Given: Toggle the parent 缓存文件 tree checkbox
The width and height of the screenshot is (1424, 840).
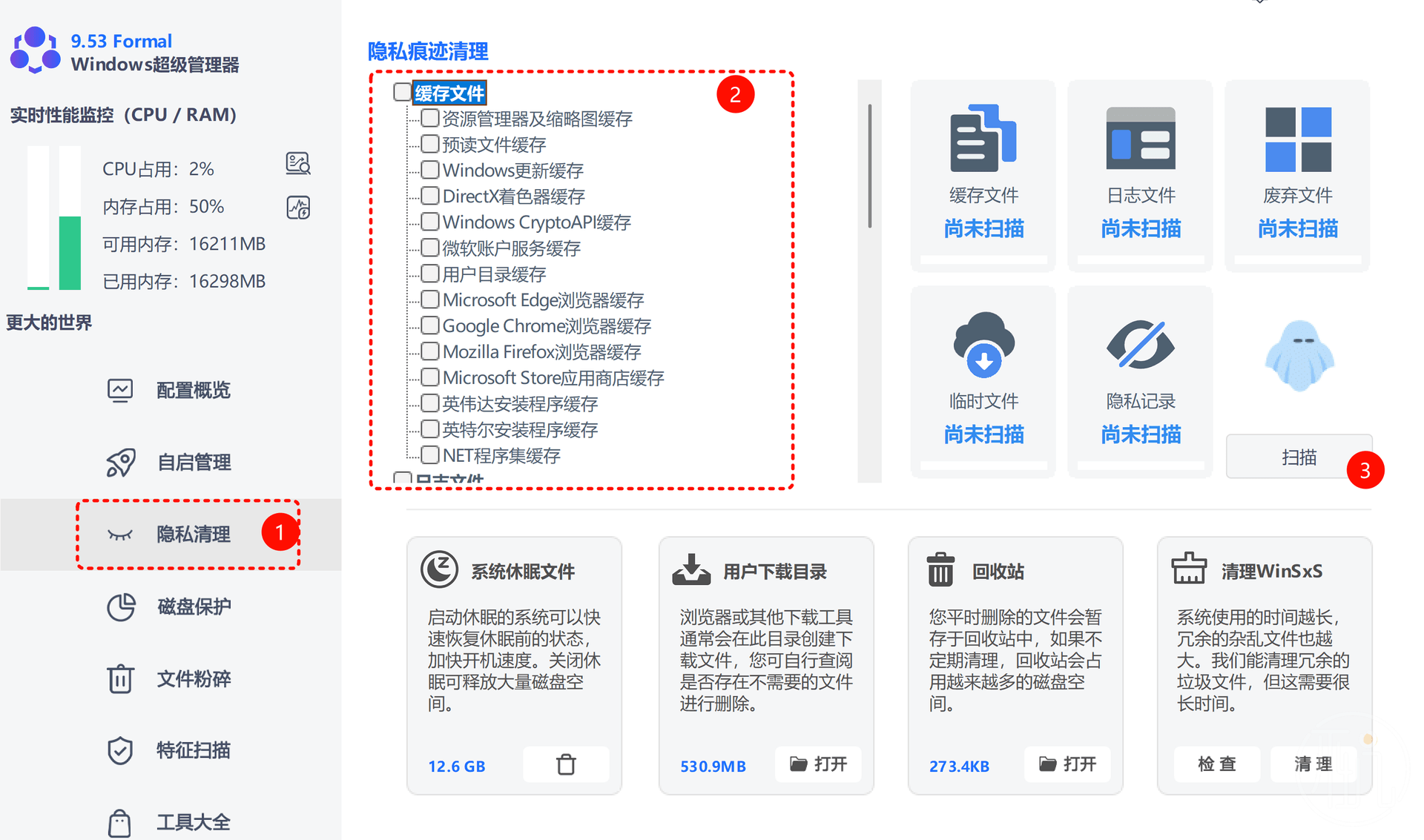Looking at the screenshot, I should coord(402,92).
